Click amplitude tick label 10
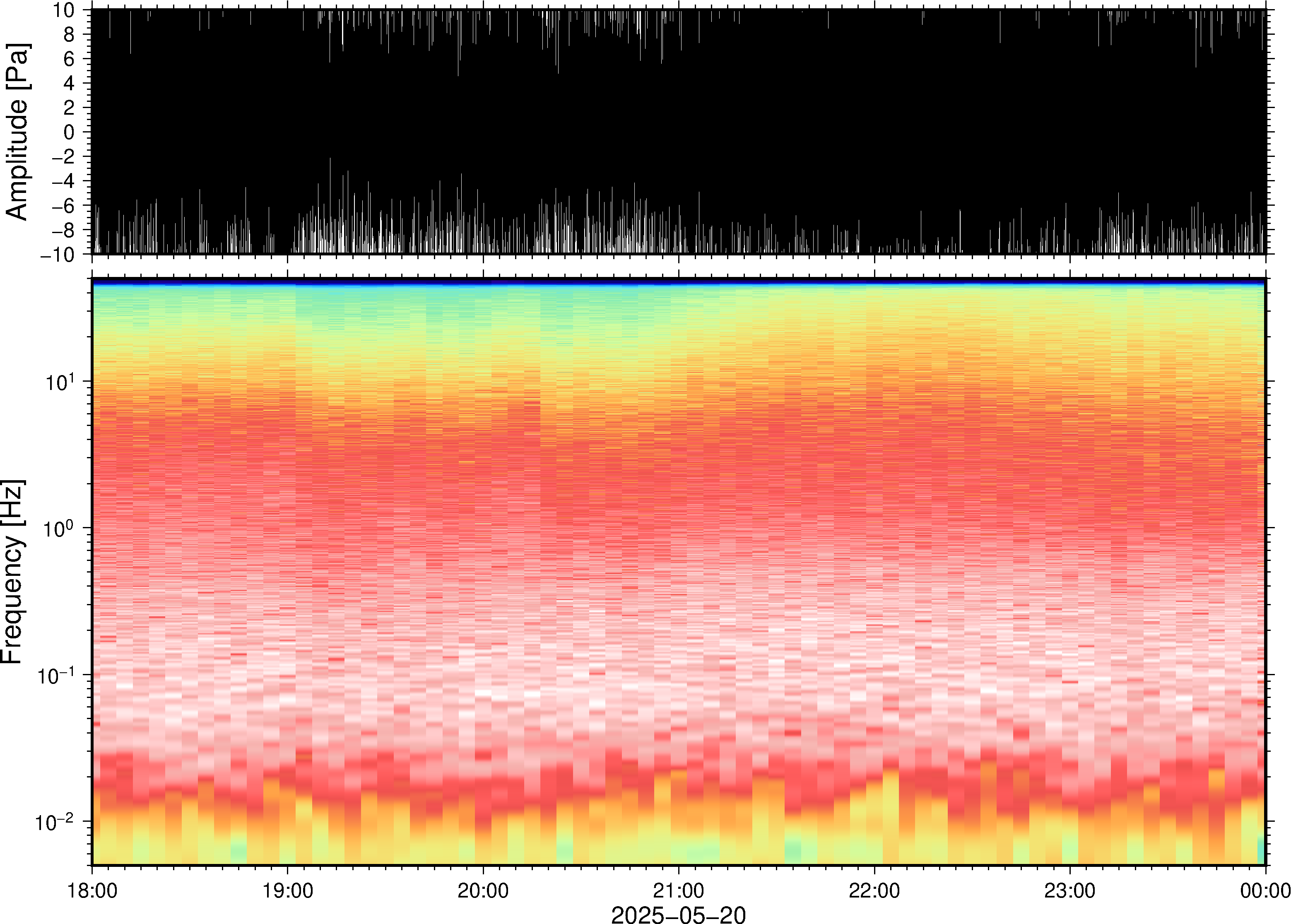Viewport: 1291px width, 924px height. pos(64,10)
